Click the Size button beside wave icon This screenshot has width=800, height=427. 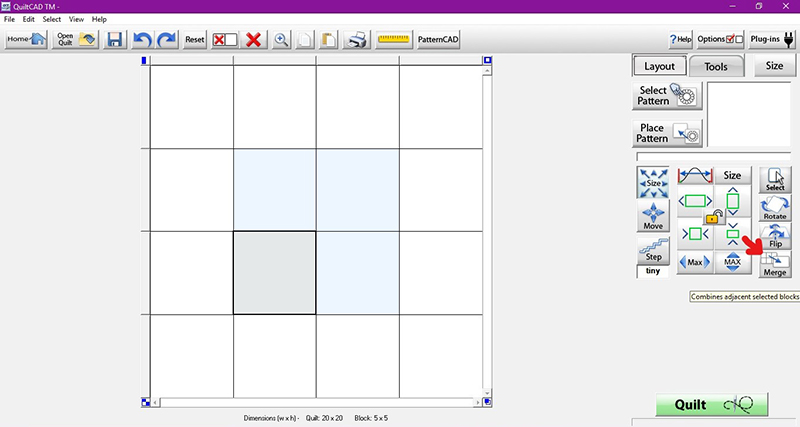point(732,175)
